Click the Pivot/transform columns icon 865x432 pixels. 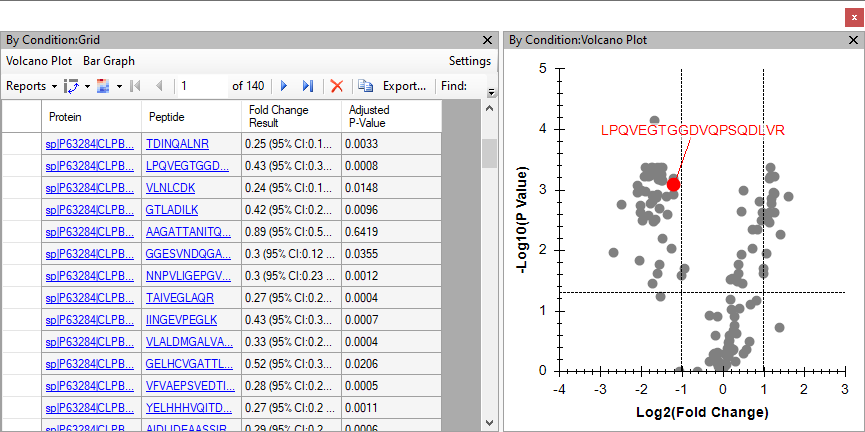(71, 86)
